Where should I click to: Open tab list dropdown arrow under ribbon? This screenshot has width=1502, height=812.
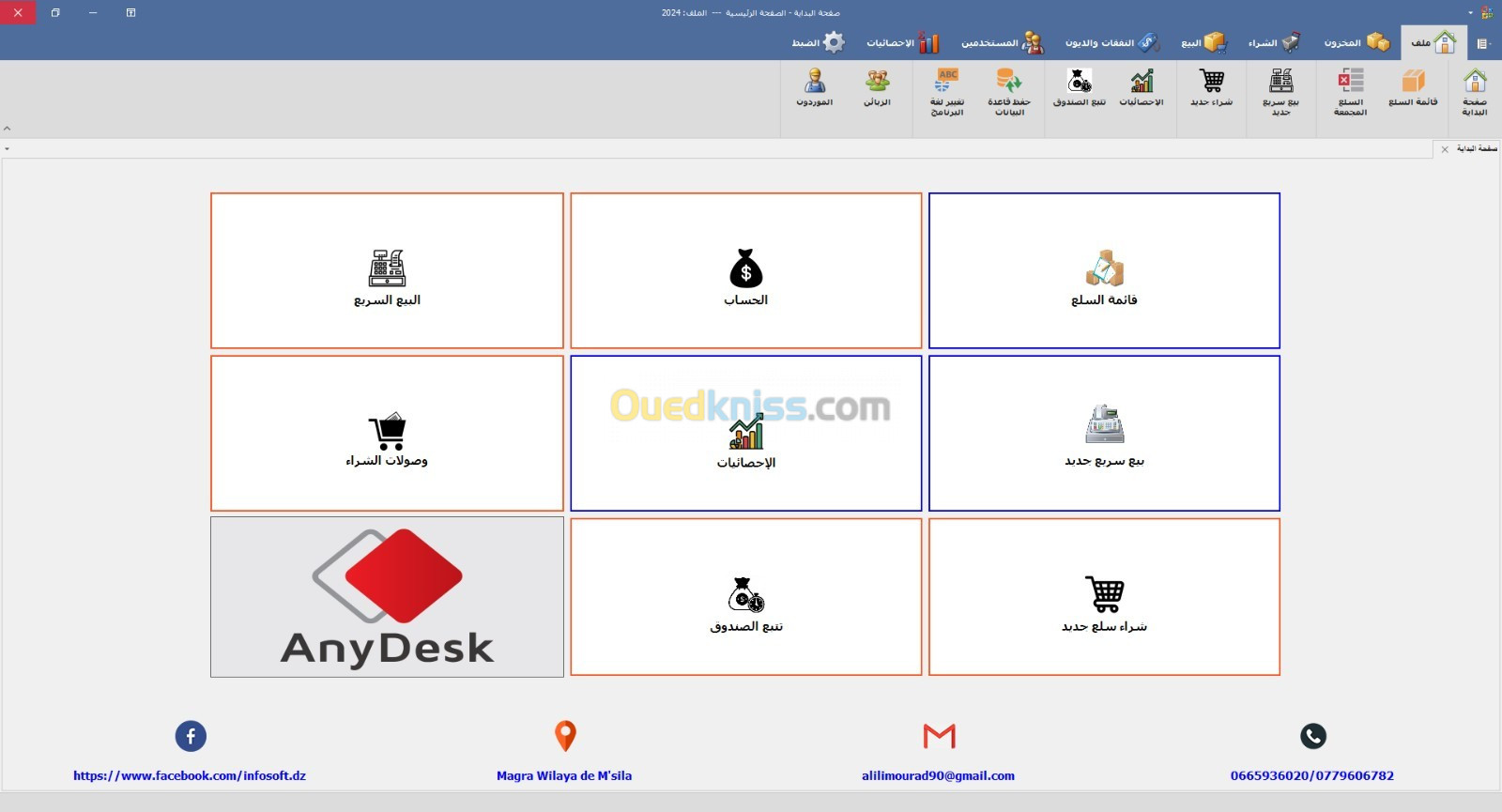click(7, 149)
